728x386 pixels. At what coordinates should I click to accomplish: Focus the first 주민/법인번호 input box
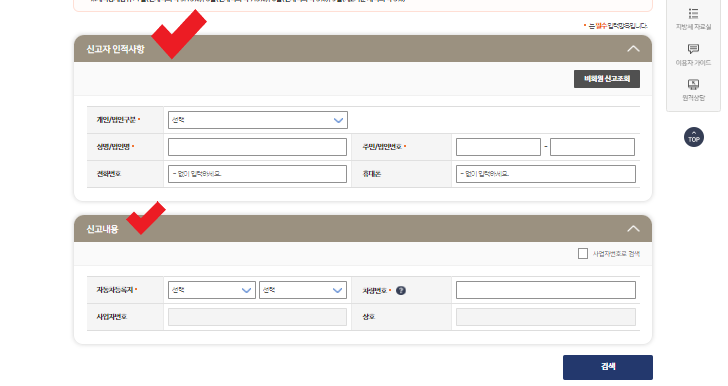(x=498, y=147)
